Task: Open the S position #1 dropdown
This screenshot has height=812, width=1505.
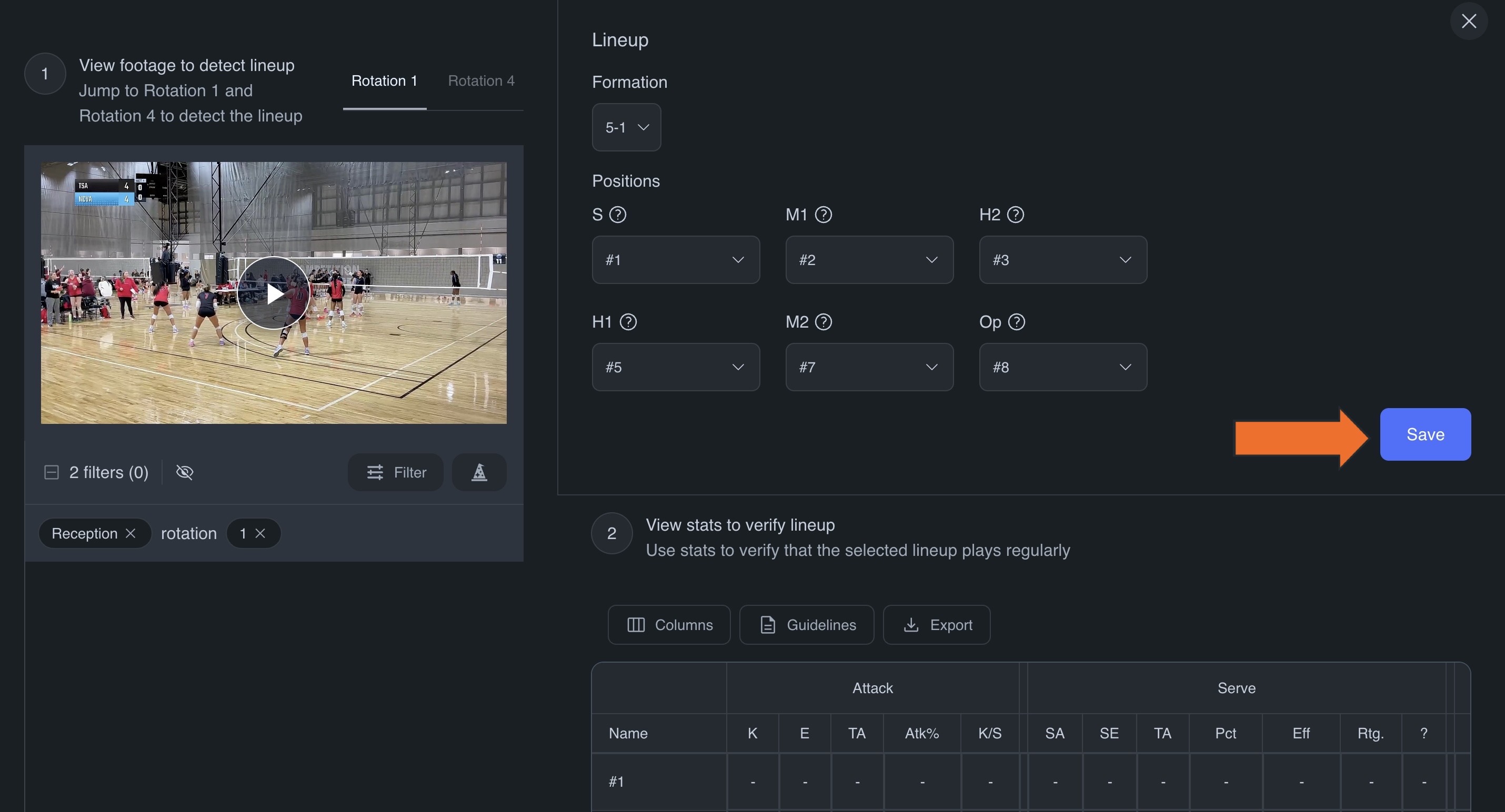Action: (675, 260)
